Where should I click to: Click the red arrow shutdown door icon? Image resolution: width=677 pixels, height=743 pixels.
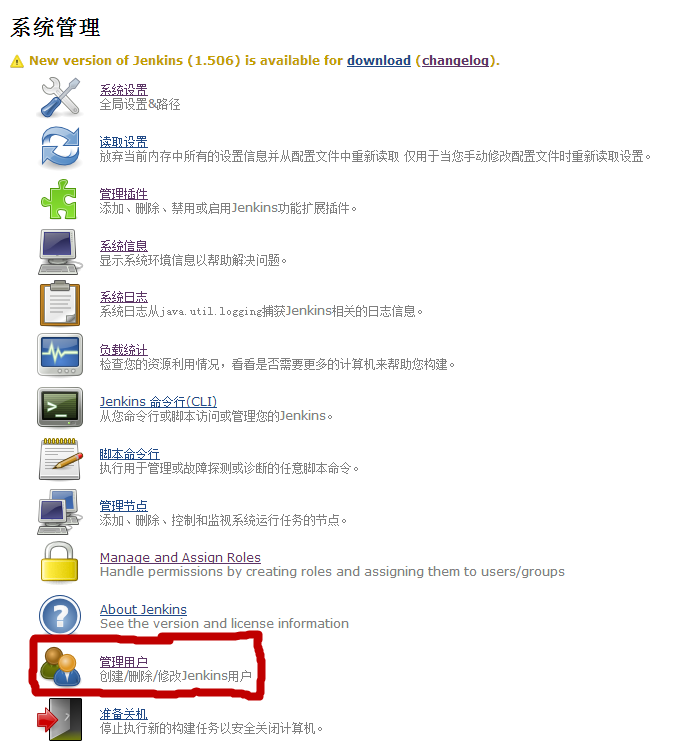tap(60, 719)
